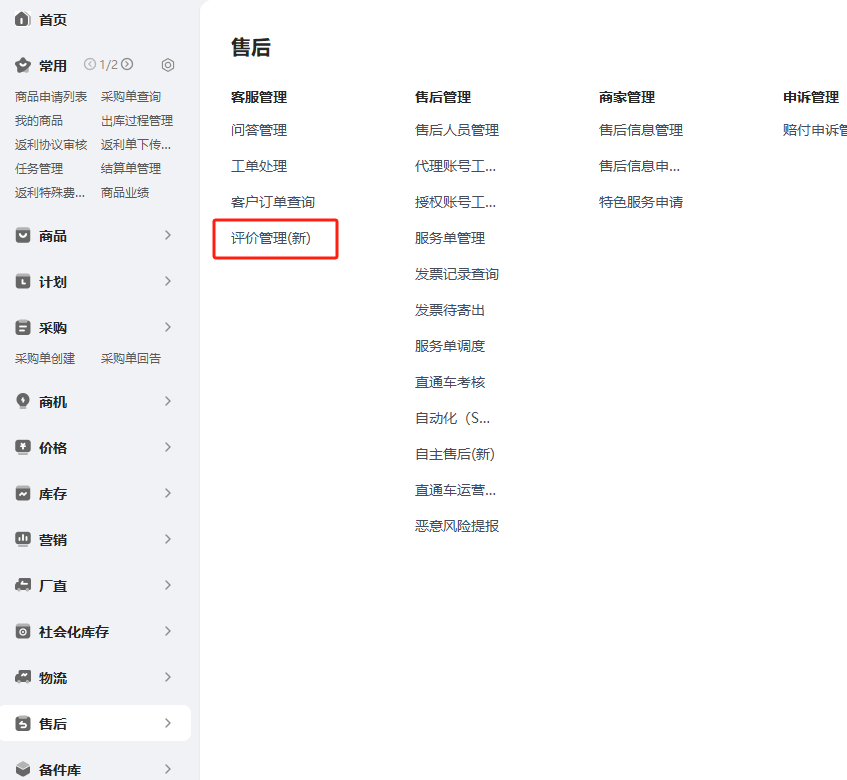Open 评价管理(新) link
This screenshot has width=847, height=780.
(271, 238)
